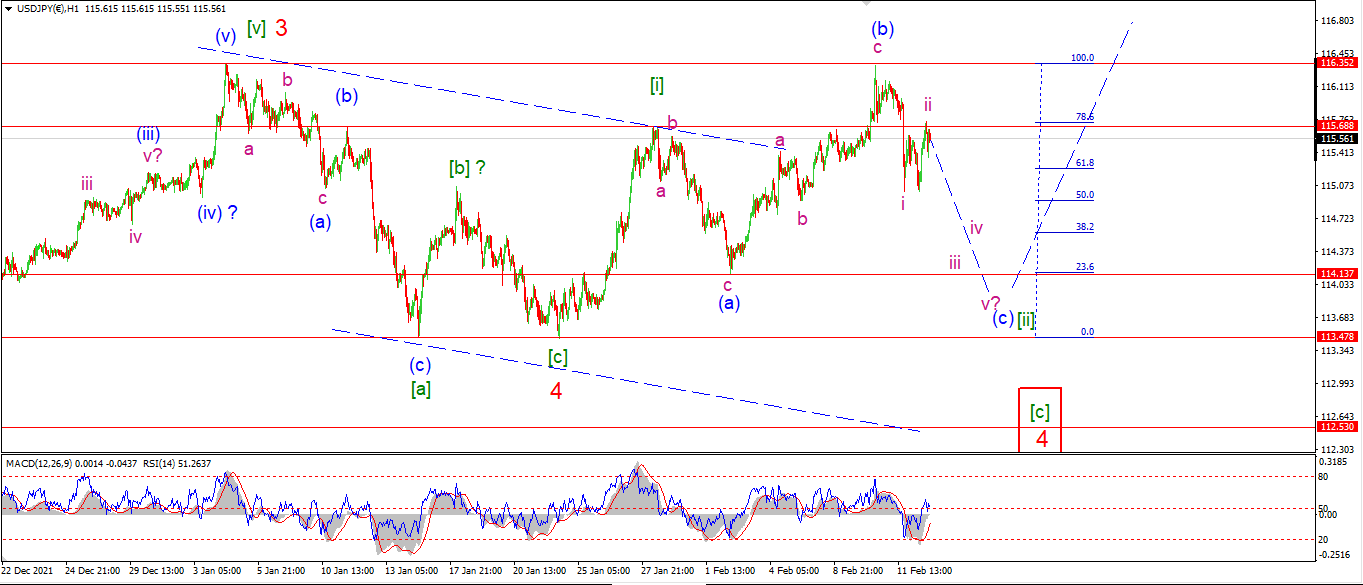The image size is (1363, 585).
Task: Select the Fibonacci 100.0 level label
Action: pyautogui.click(x=1083, y=58)
